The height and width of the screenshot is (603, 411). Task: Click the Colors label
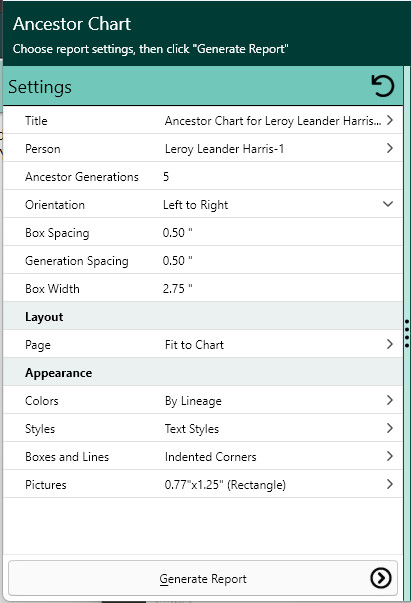pos(42,401)
